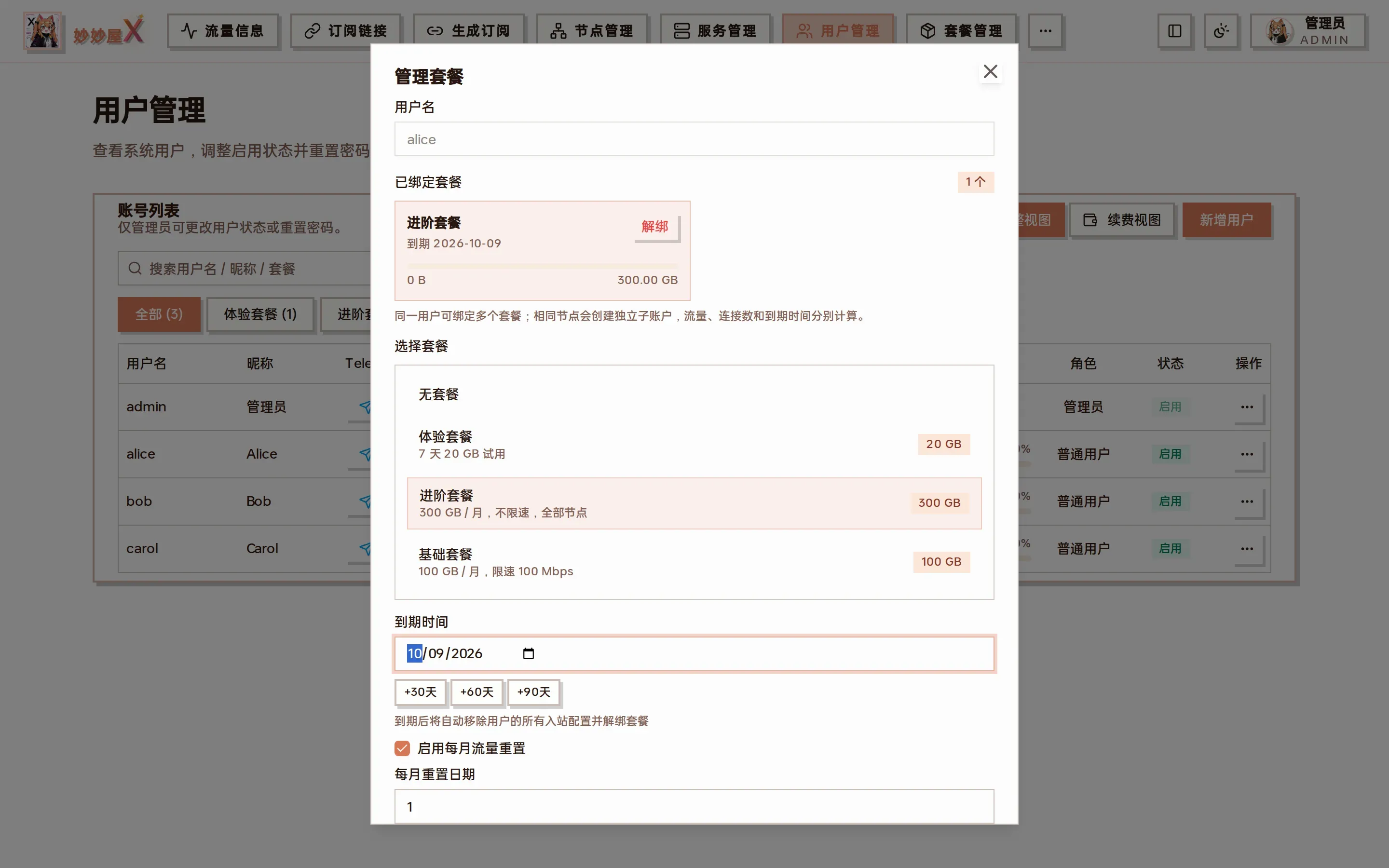Click the search magnifier in 搜索用户名 box
Screen dimensions: 1389x868
[135, 268]
